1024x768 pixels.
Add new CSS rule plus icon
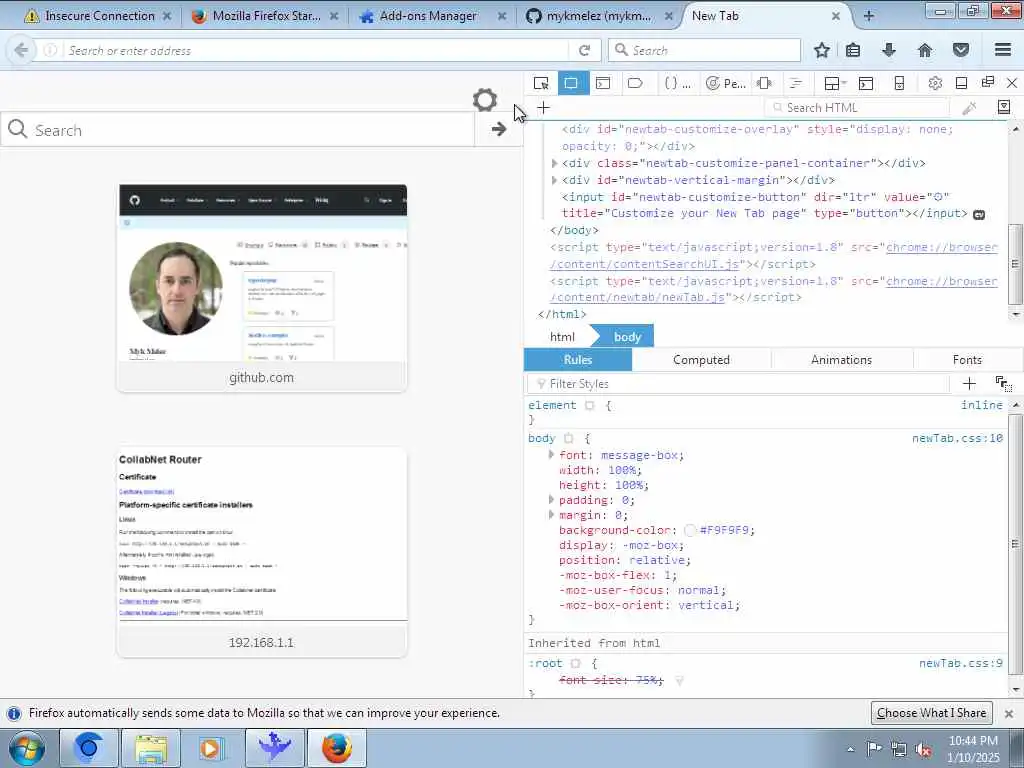[969, 384]
